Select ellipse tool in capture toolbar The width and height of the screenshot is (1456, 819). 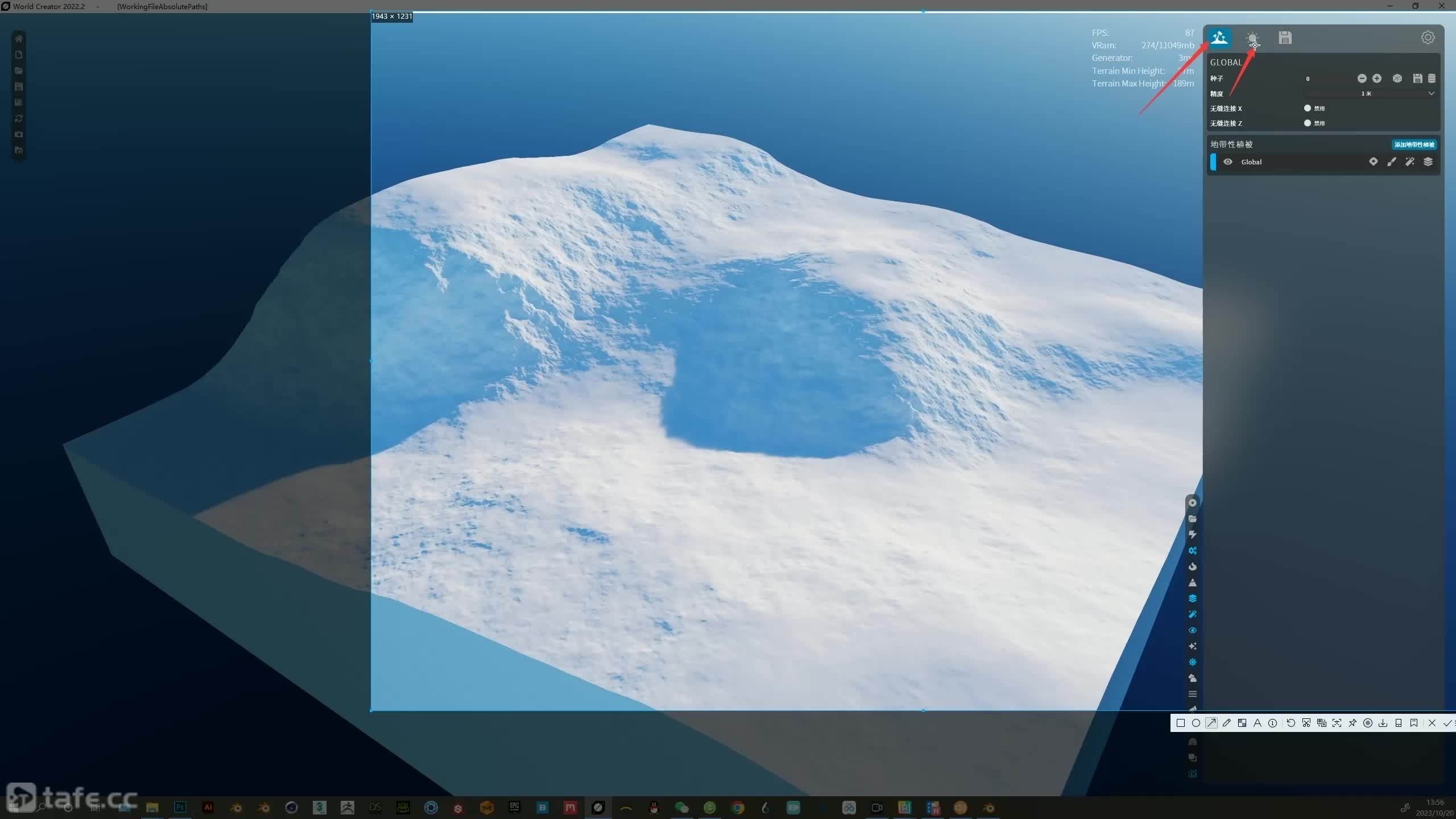tap(1196, 723)
